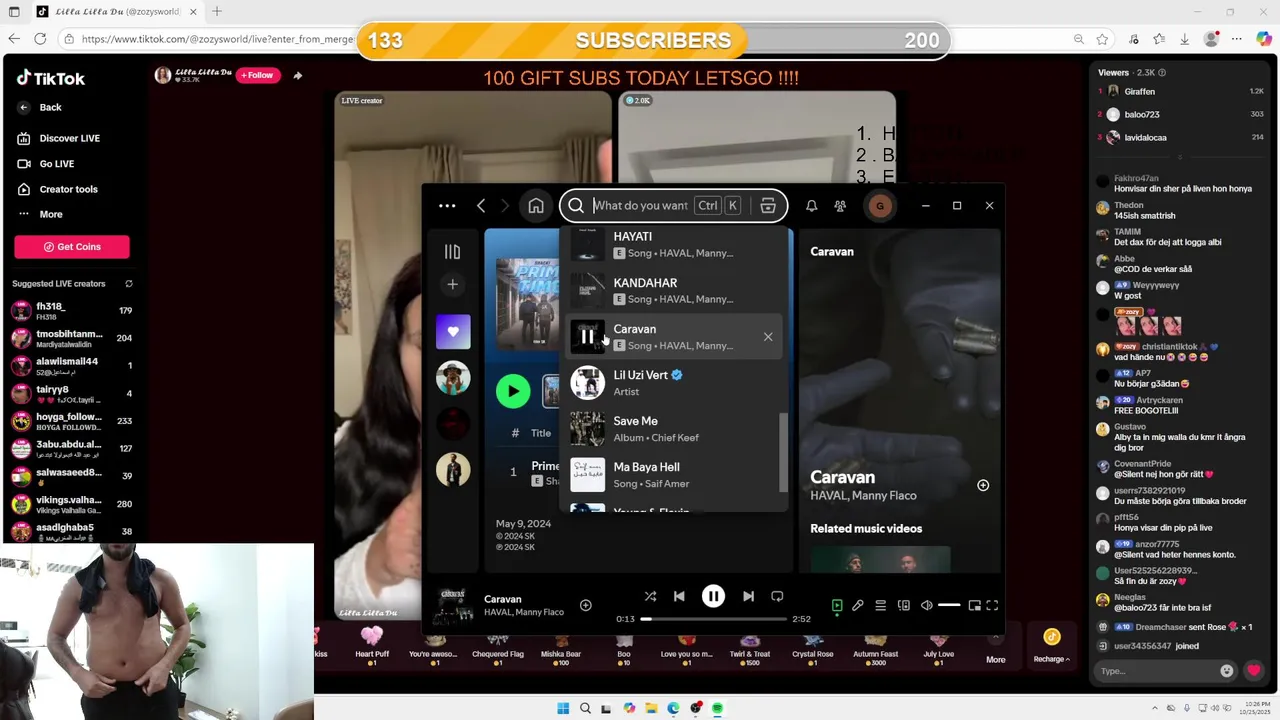Pause Caravan with the white player button
Screen dimensions: 1280x720
(713, 596)
